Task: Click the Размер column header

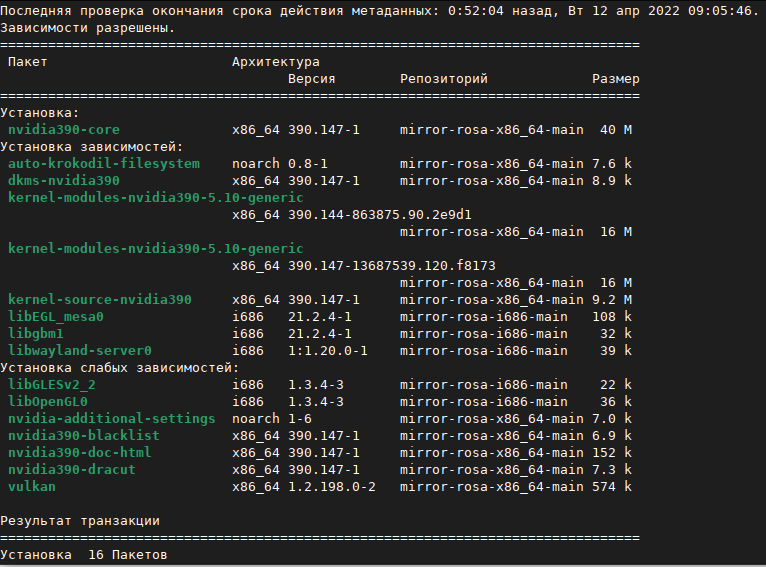Action: coord(615,79)
